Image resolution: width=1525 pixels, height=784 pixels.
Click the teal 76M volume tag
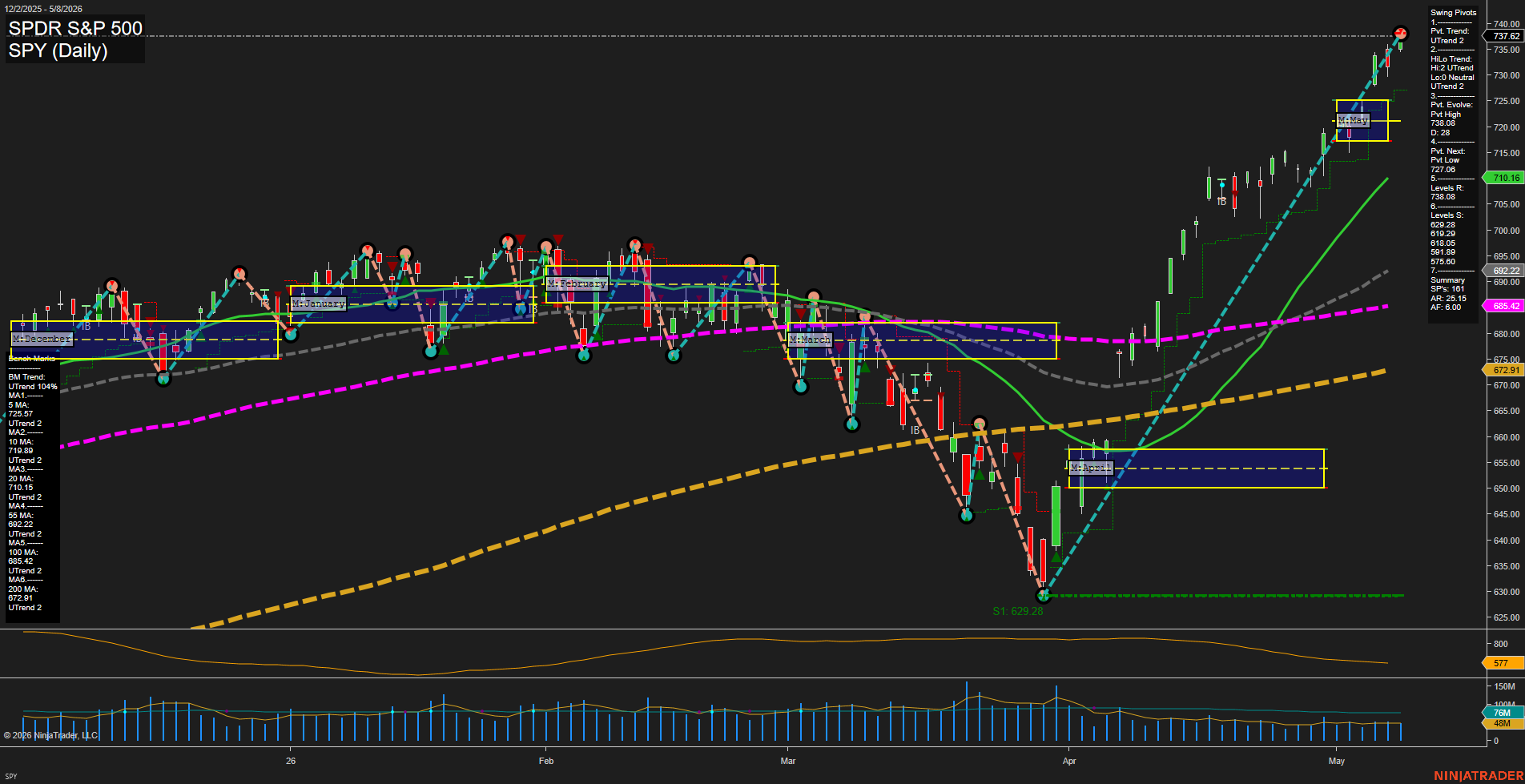(x=1503, y=713)
